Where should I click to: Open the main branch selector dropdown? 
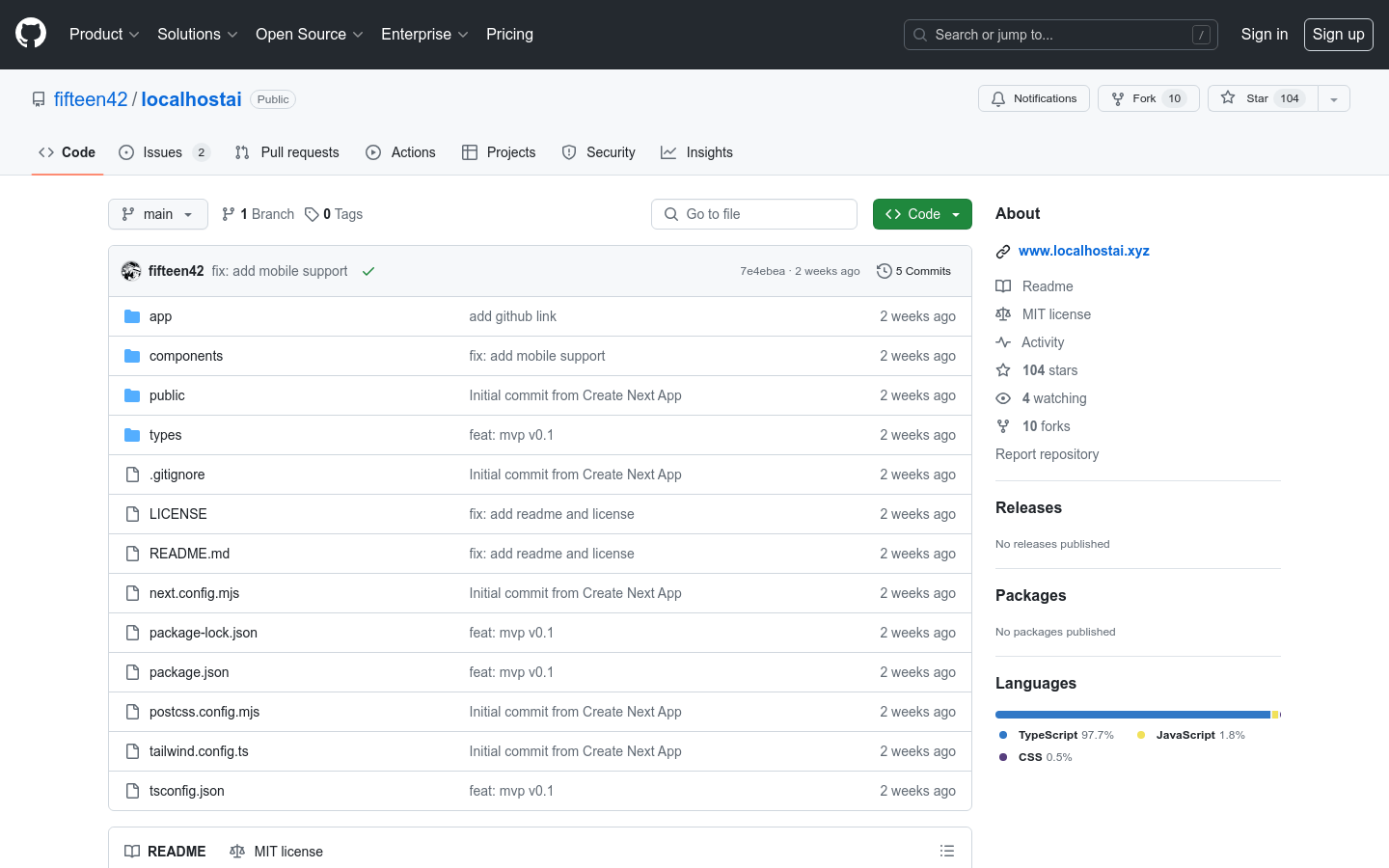click(158, 214)
